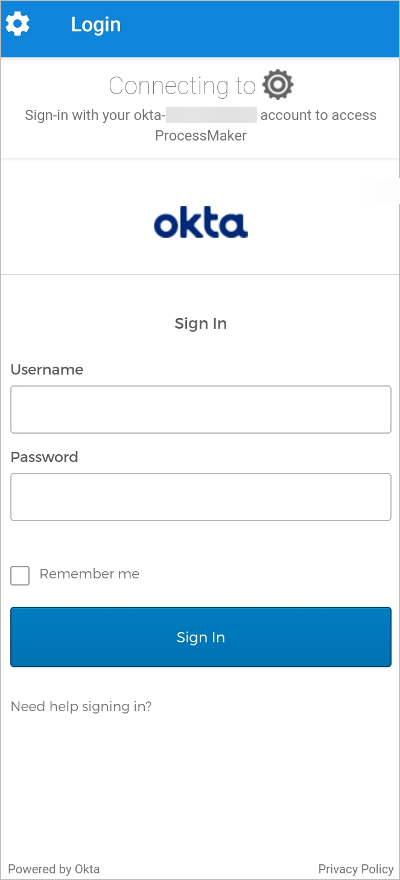The image size is (400, 880).
Task: Open the Need help signing in link
Action: tap(81, 707)
